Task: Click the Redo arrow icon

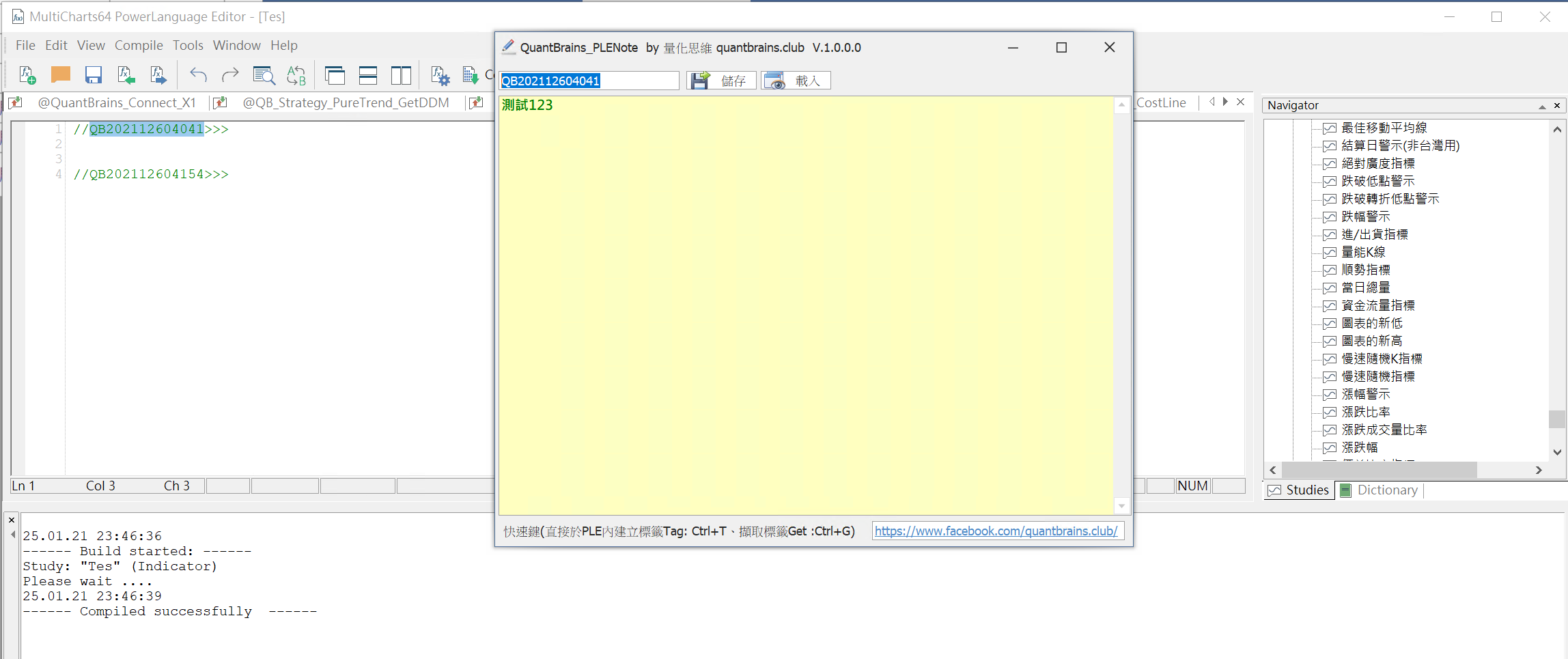Action: click(x=231, y=75)
